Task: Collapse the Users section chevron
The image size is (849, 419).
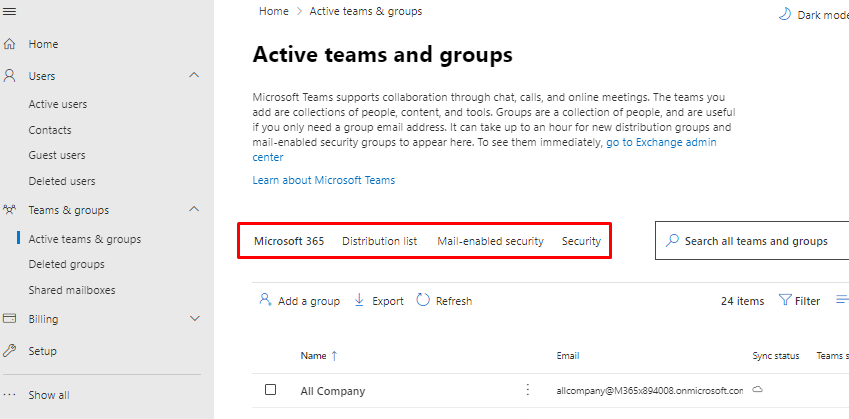Action: coord(194,75)
